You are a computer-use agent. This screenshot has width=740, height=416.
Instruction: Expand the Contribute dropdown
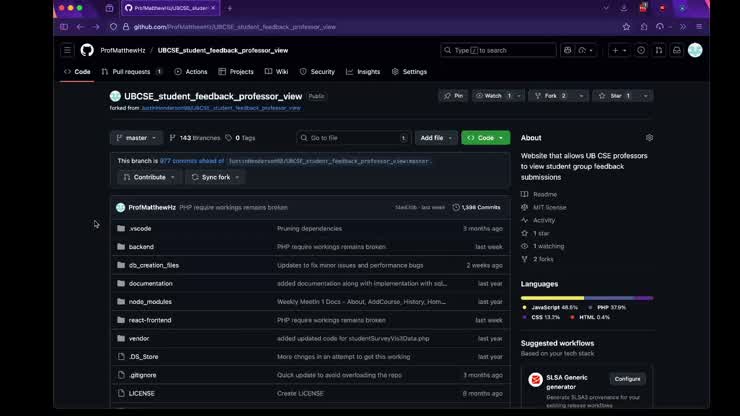(x=149, y=177)
